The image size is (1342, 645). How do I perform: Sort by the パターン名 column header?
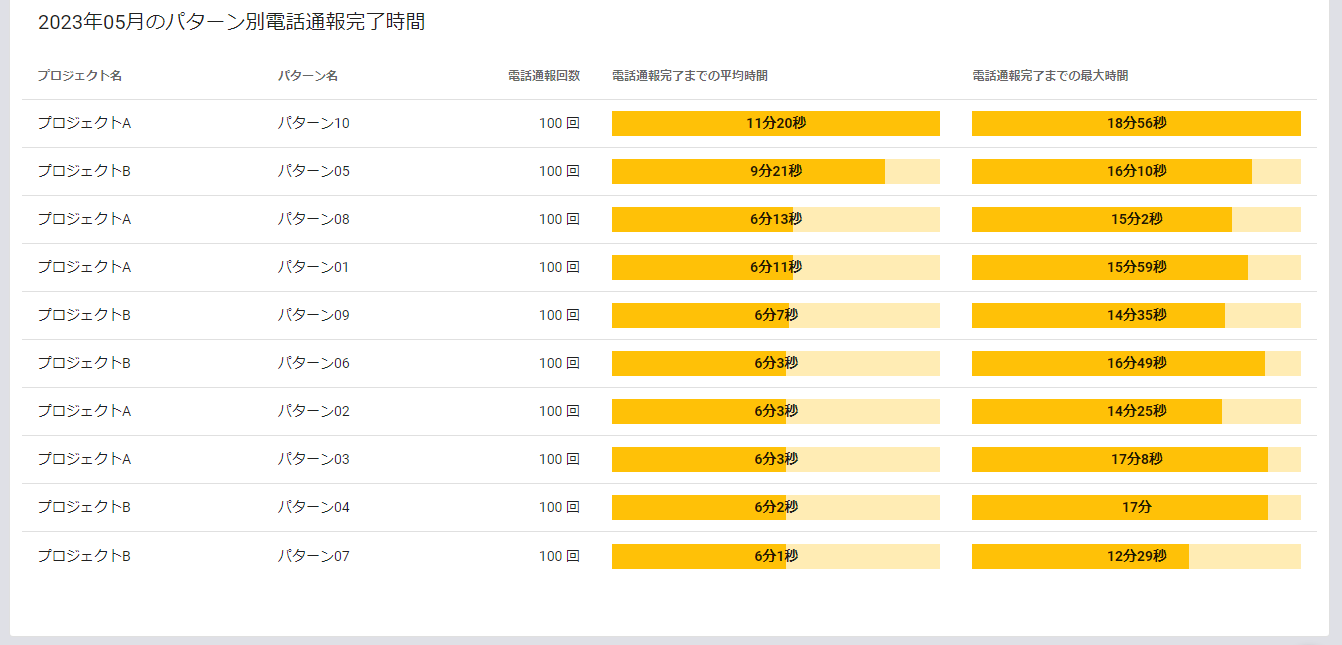click(308, 76)
